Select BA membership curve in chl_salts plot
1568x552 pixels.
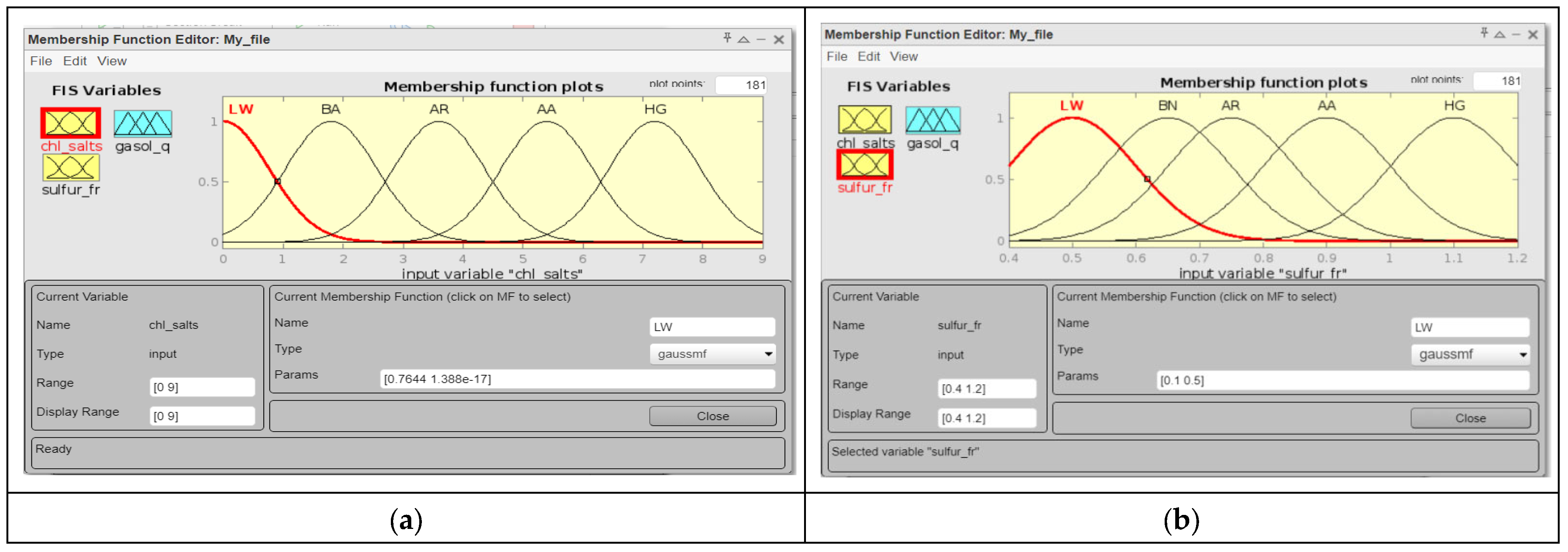[x=331, y=122]
